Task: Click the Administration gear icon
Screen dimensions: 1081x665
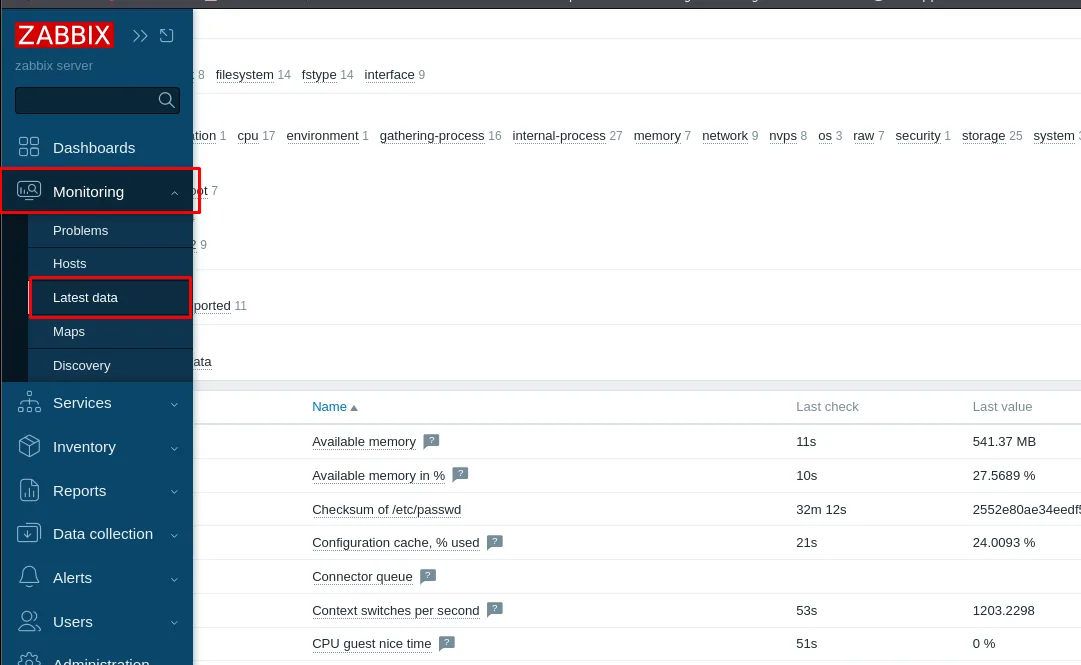Action: [29, 659]
